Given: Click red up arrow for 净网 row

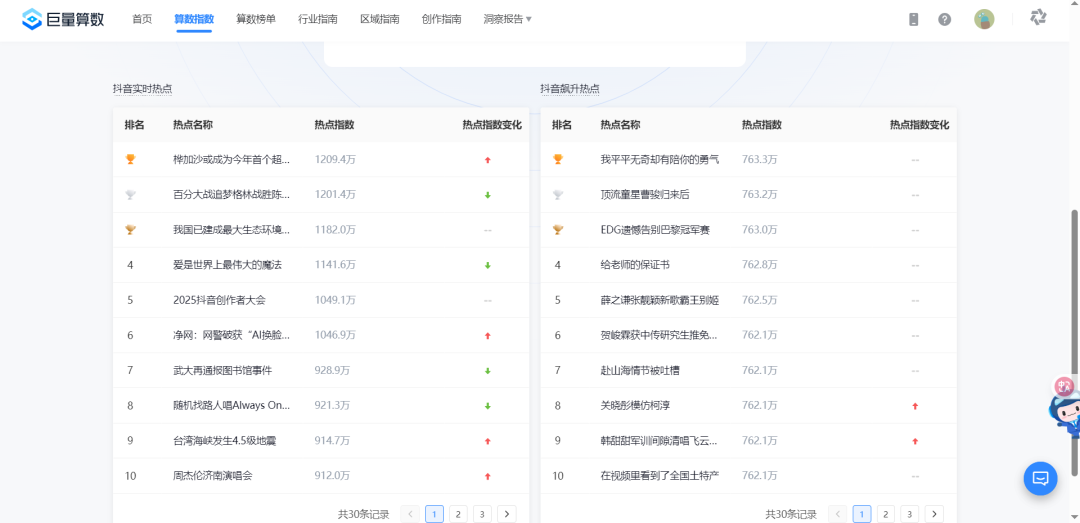Looking at the screenshot, I should tap(488, 336).
